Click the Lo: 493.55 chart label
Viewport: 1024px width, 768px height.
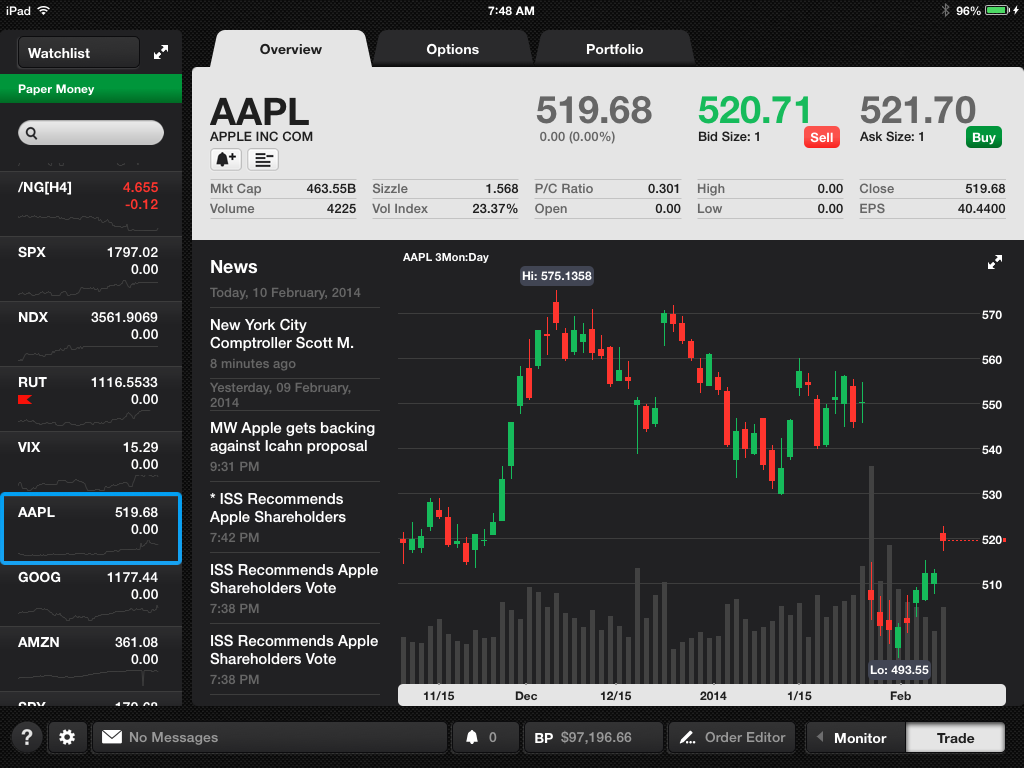click(x=899, y=670)
